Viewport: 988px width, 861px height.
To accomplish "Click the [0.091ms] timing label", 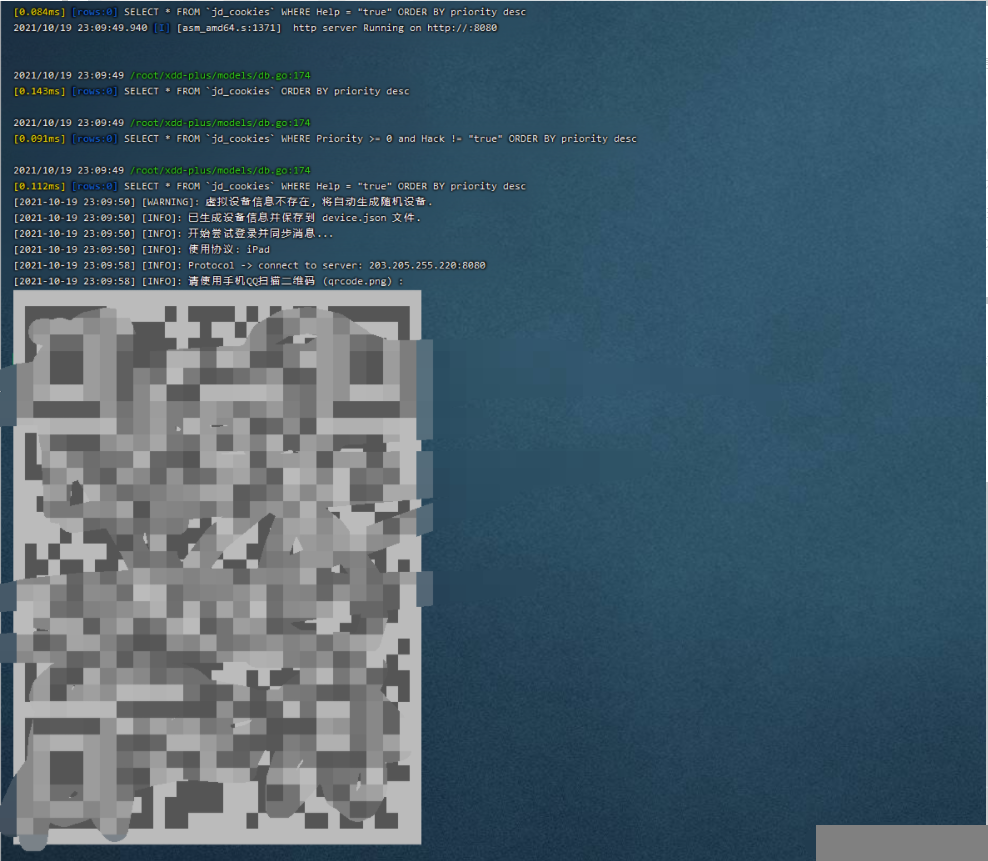I will pos(39,139).
